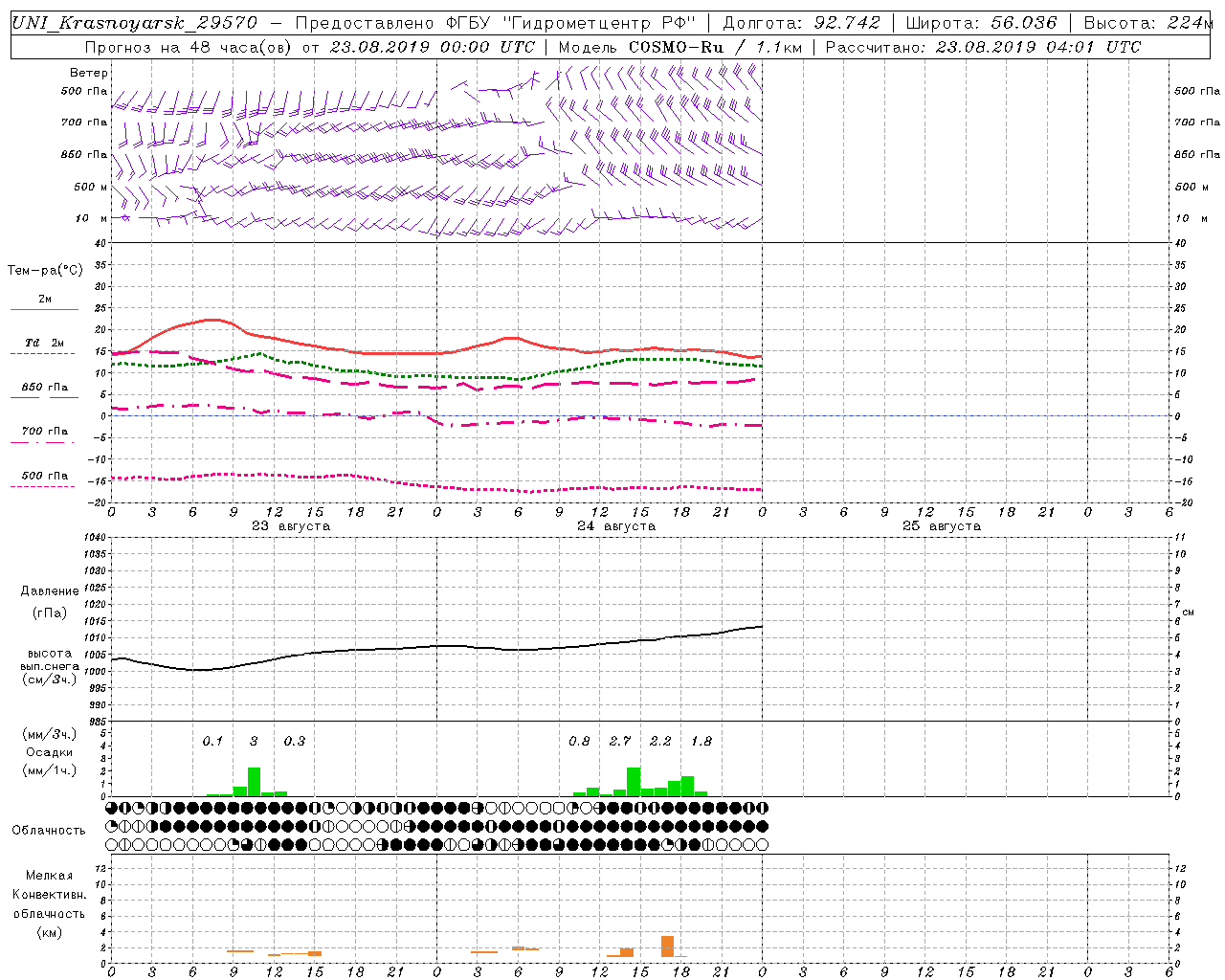
Task: Click the 'Осадки' precipitation label
Action: coord(50,752)
